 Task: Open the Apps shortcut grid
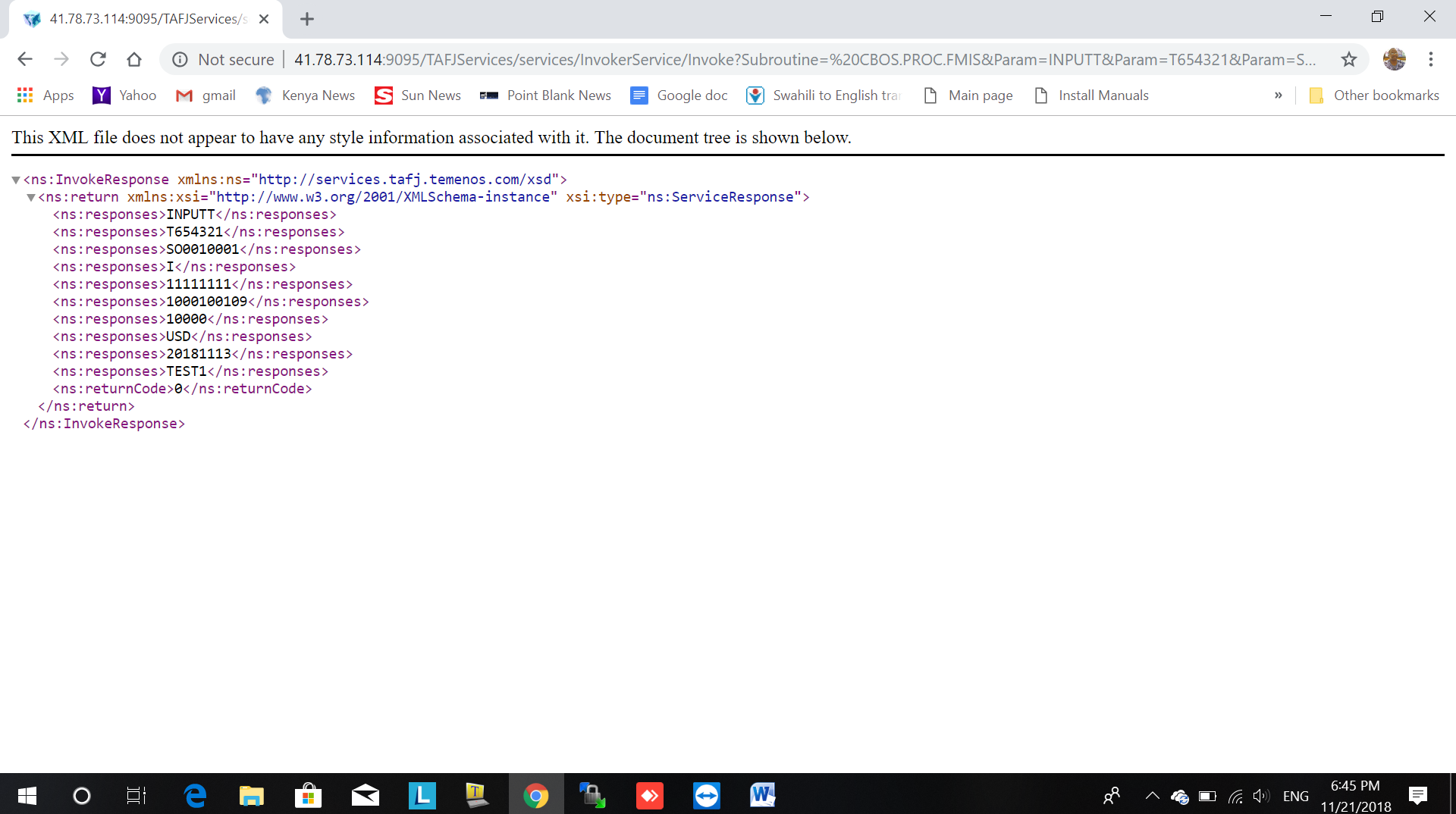(x=45, y=95)
